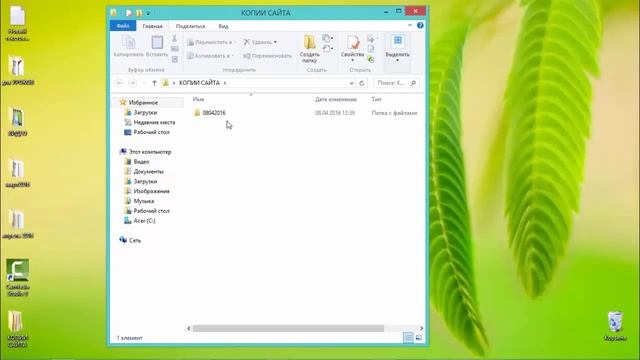Image resolution: width=640 pixels, height=360 pixels.
Task: Select the top-left desktop document icon
Action: point(18,23)
